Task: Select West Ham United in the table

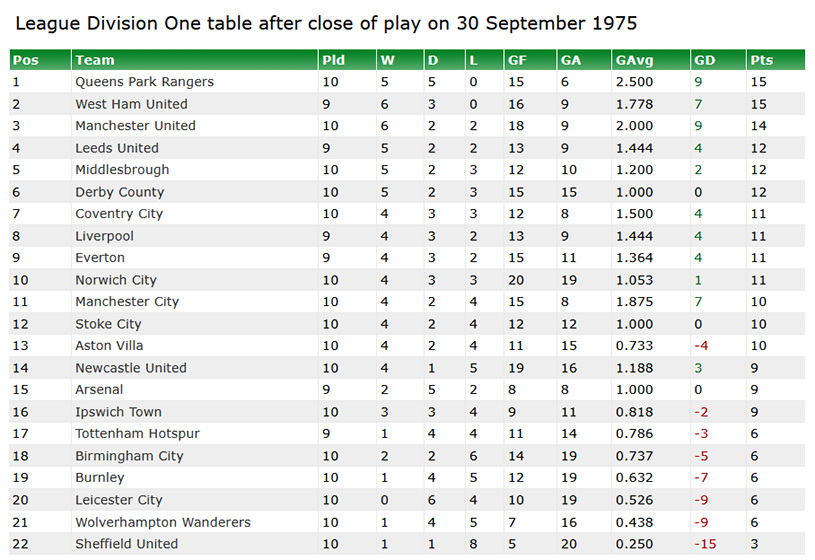Action: click(x=131, y=104)
